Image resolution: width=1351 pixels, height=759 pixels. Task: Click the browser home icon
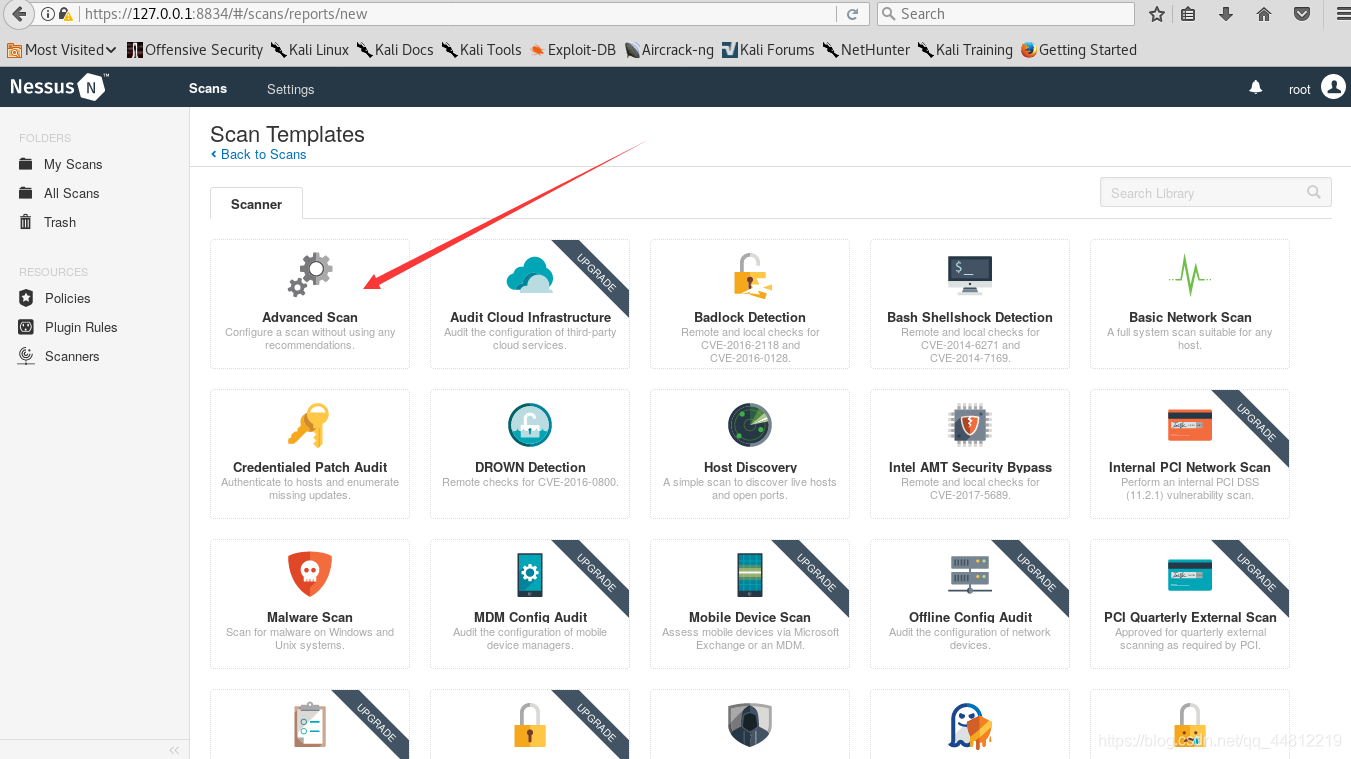1264,14
